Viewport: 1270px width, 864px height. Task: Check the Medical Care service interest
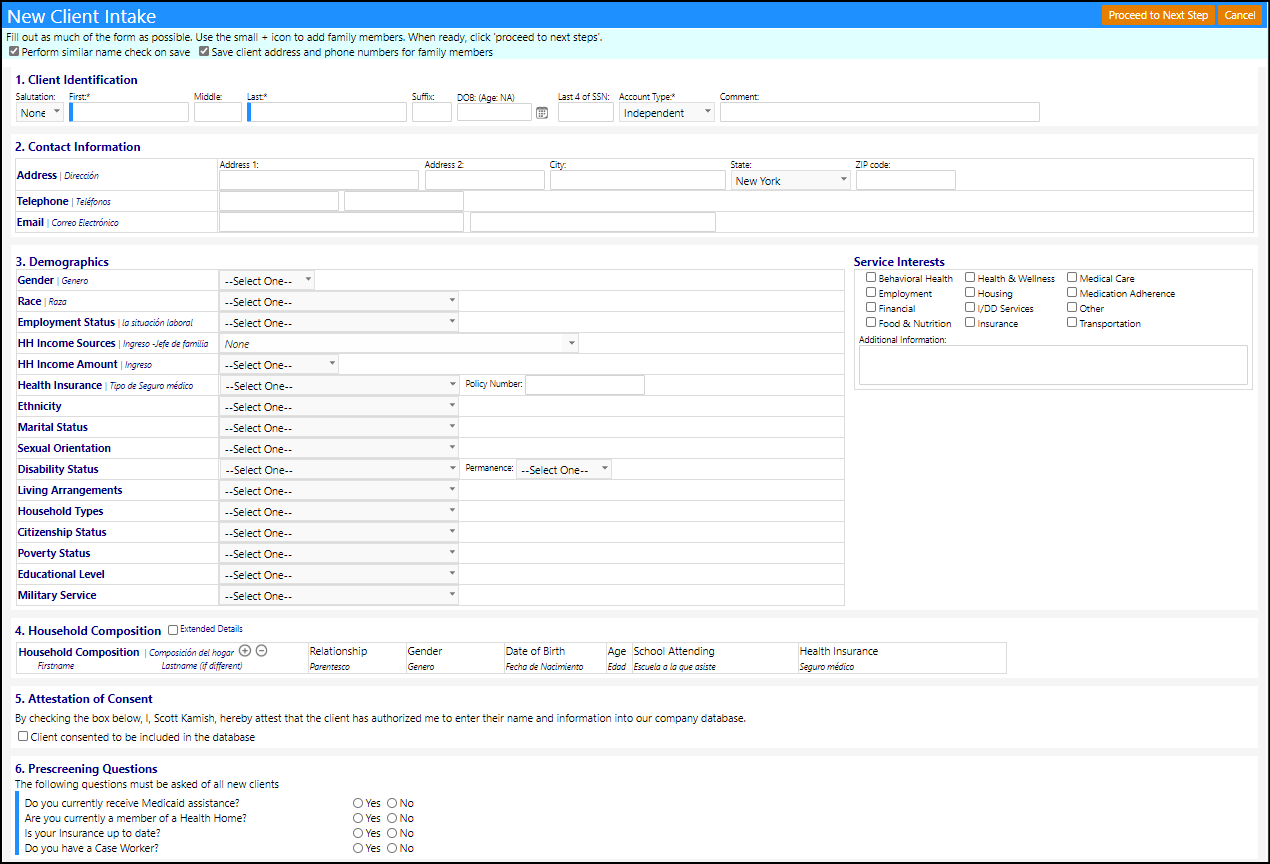pos(1072,278)
